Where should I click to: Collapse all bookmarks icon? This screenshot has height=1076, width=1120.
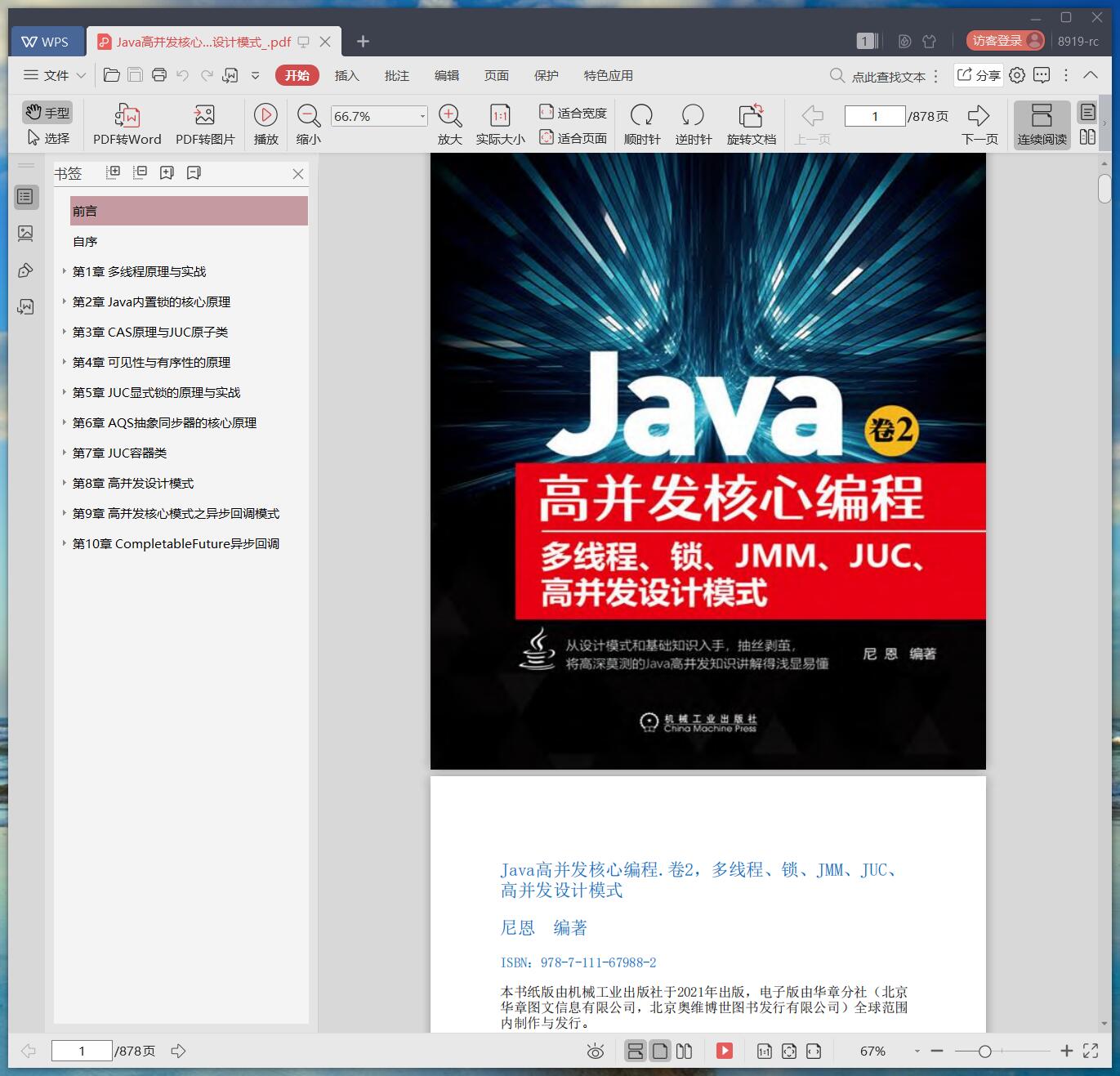141,172
